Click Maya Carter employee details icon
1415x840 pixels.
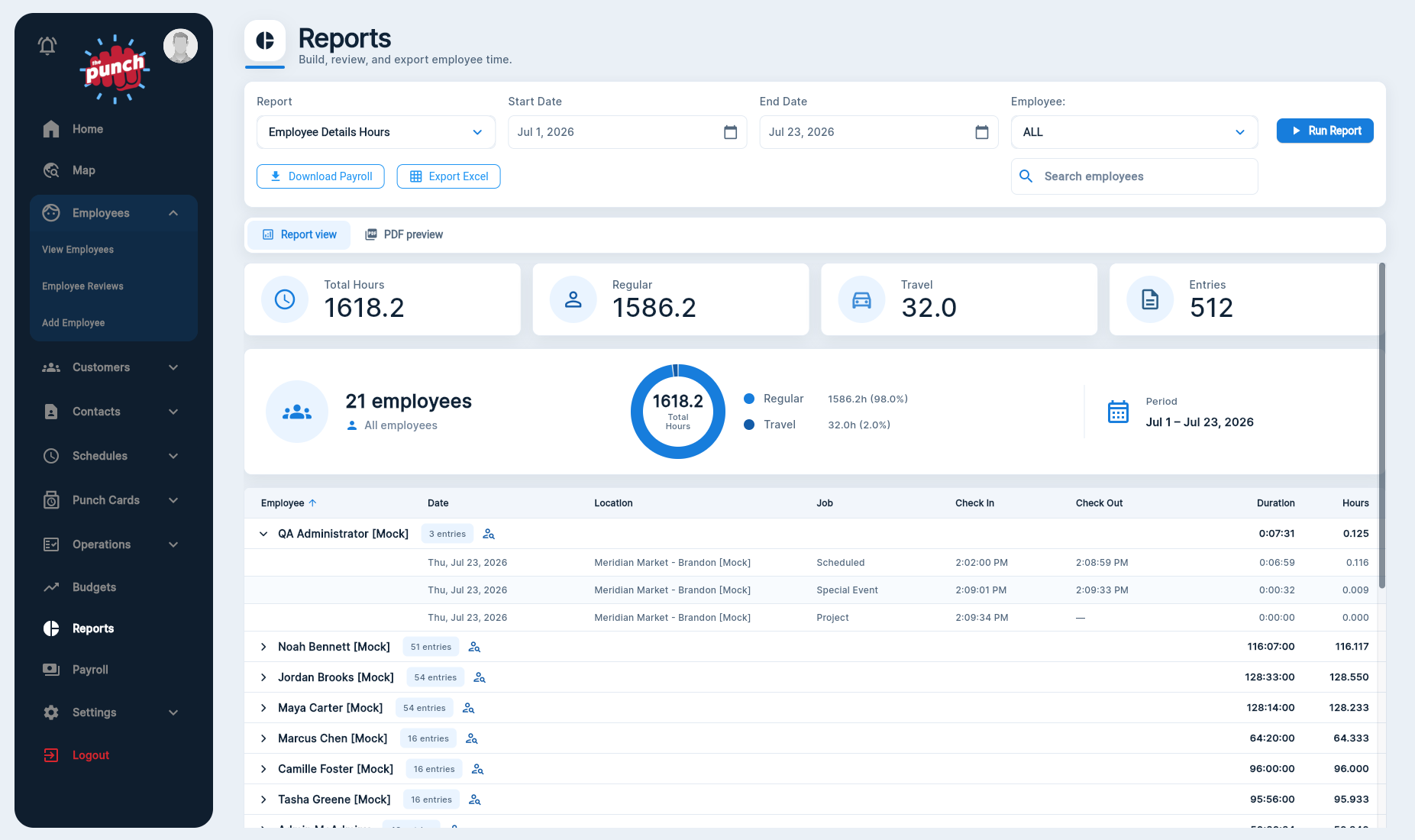pyautogui.click(x=469, y=708)
